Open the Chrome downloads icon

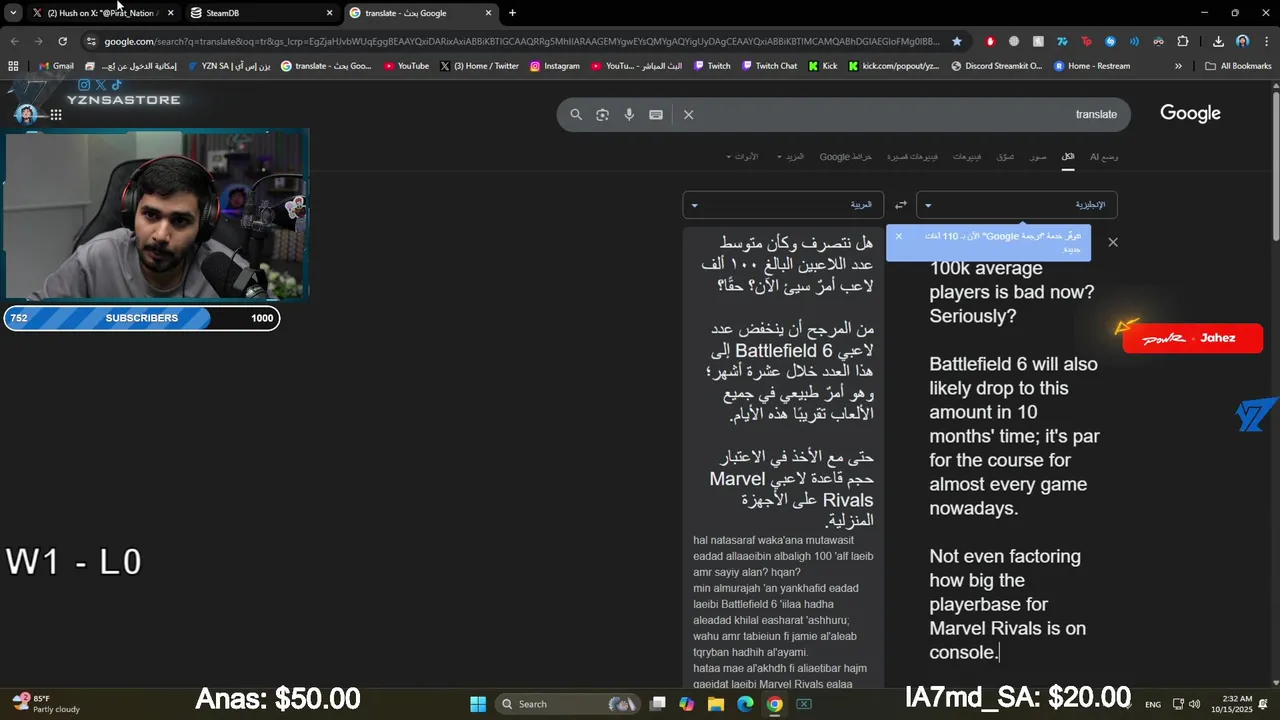point(1218,41)
